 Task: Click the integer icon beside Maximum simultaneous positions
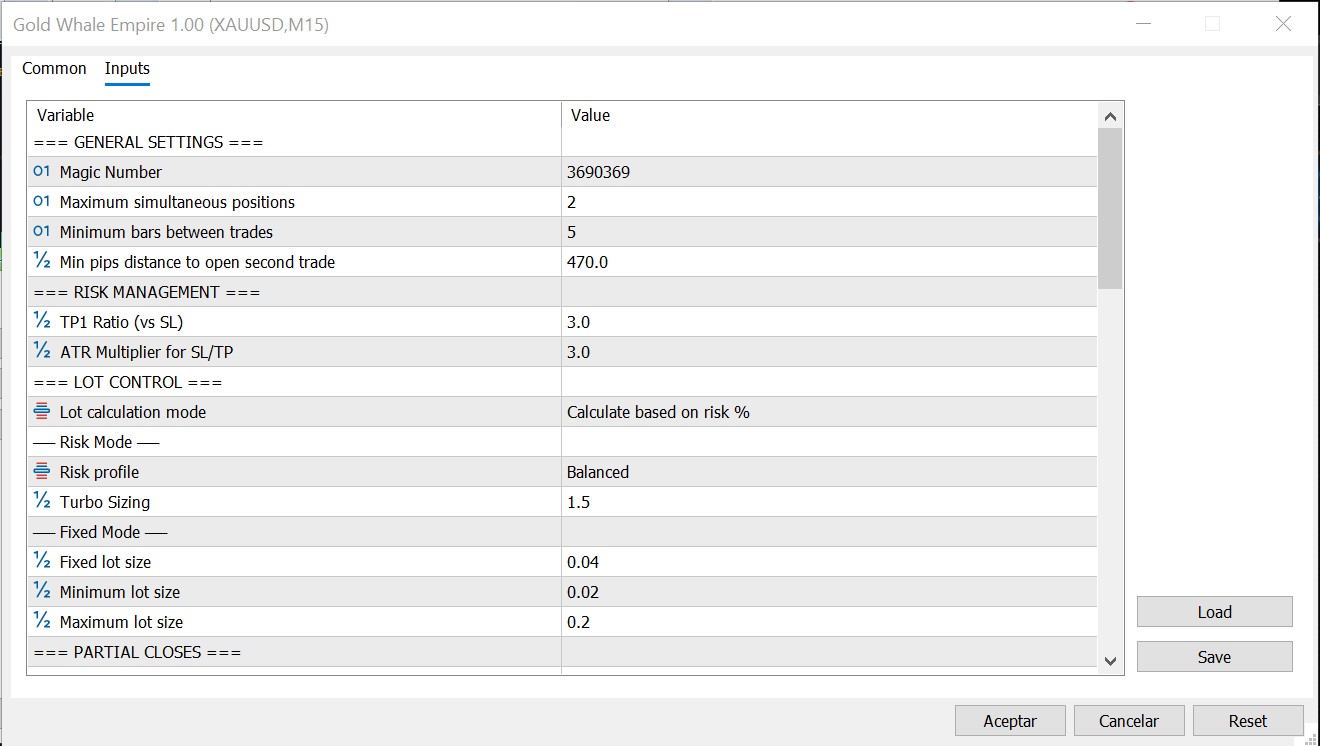[40, 201]
